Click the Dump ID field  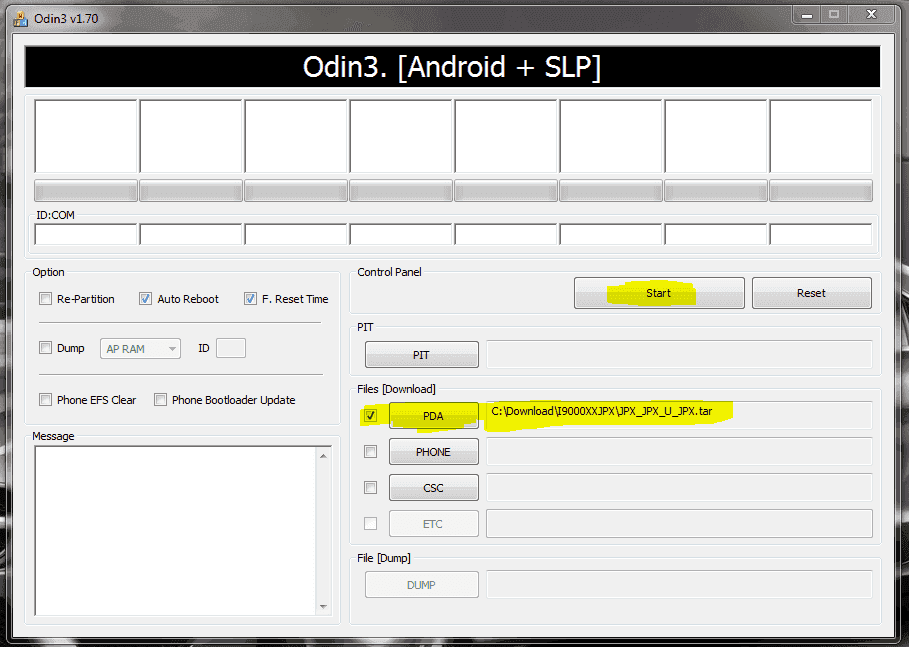tap(231, 348)
